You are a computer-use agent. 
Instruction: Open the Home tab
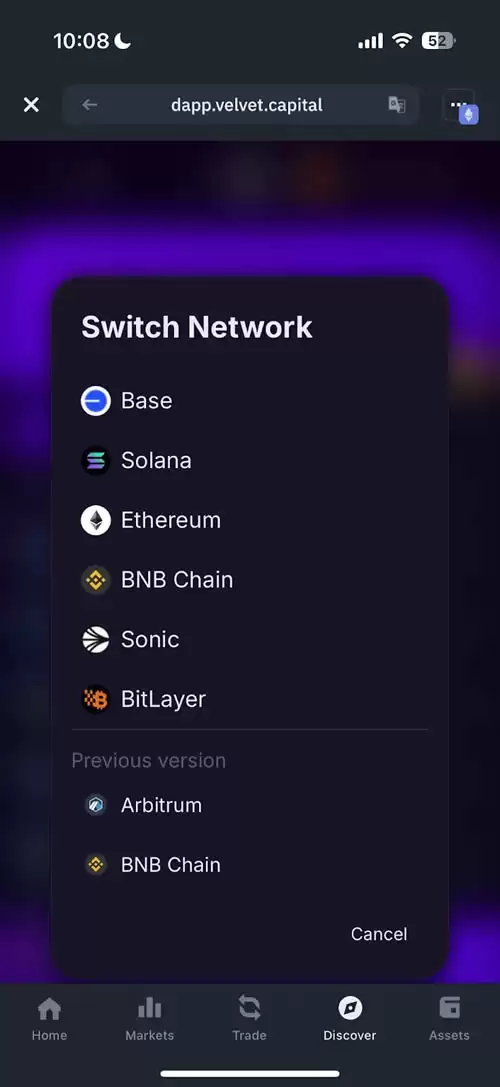tap(49, 1018)
